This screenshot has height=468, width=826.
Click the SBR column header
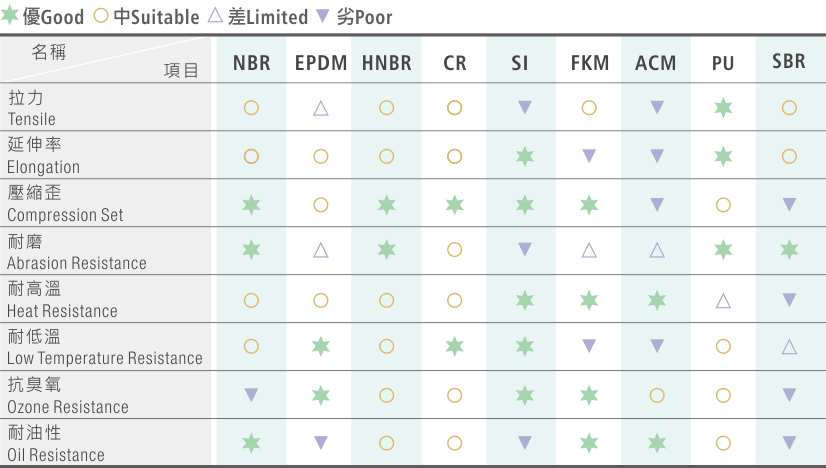789,61
